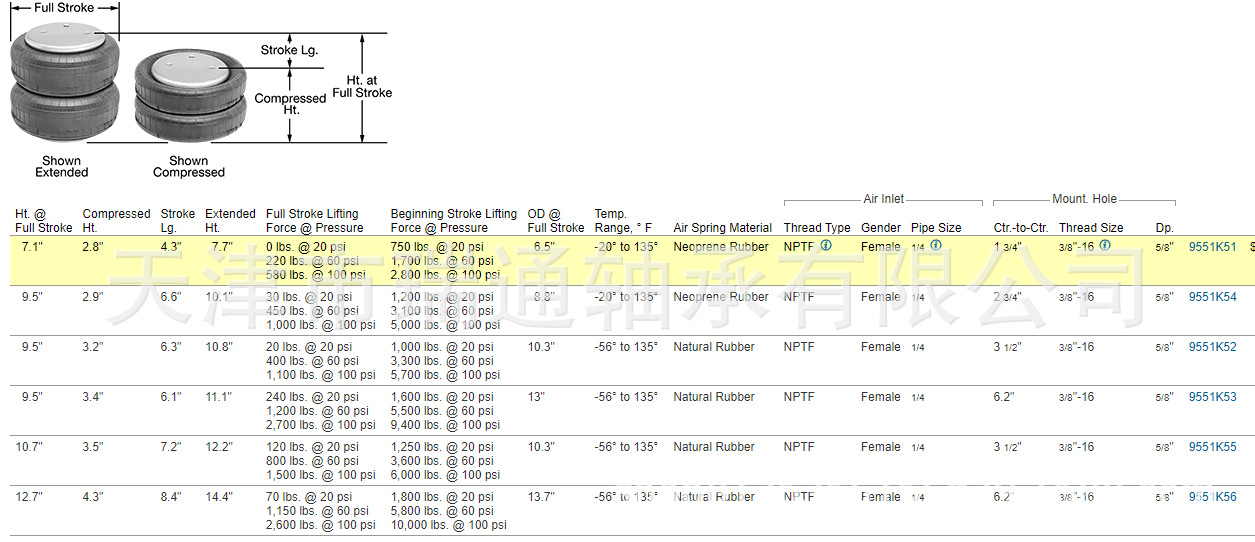The width and height of the screenshot is (1255, 542).
Task: Click the "Compressed Ht." table column header
Action: tap(116, 221)
